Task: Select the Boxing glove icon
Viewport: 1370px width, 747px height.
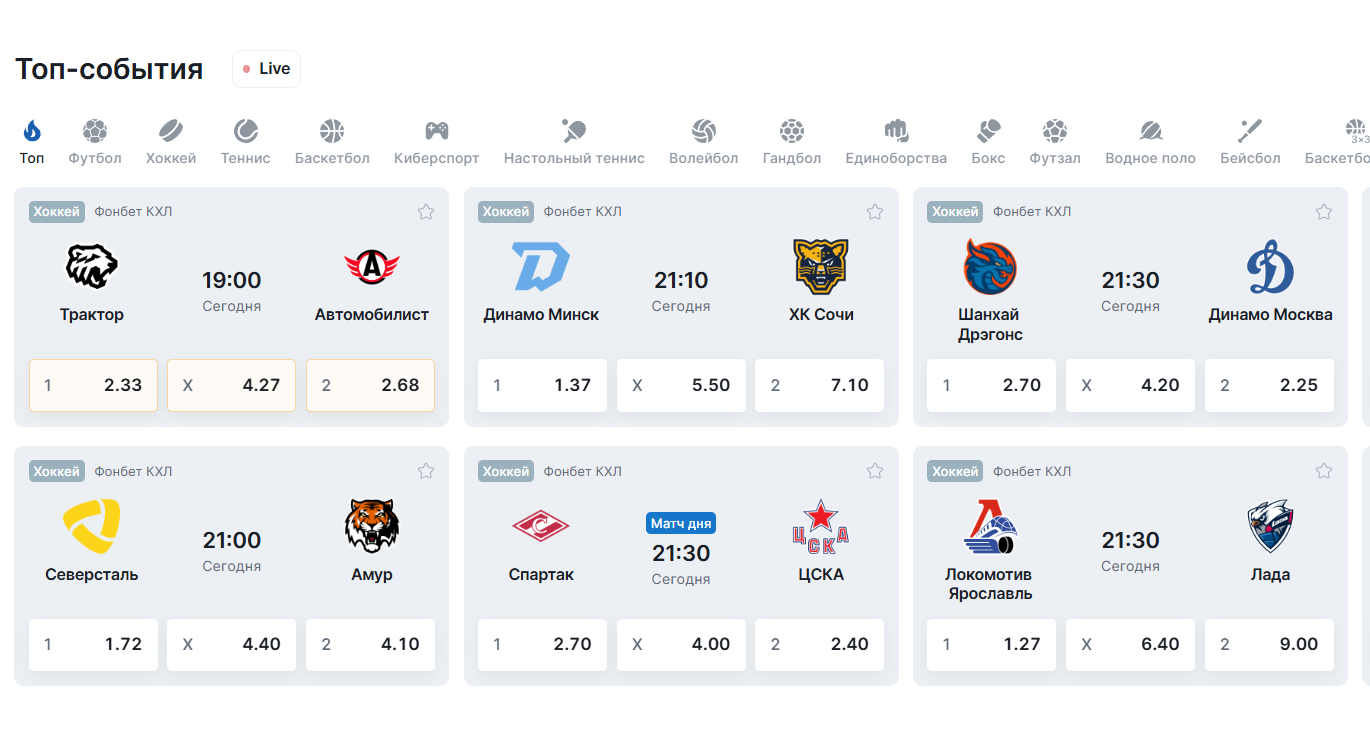Action: point(988,131)
